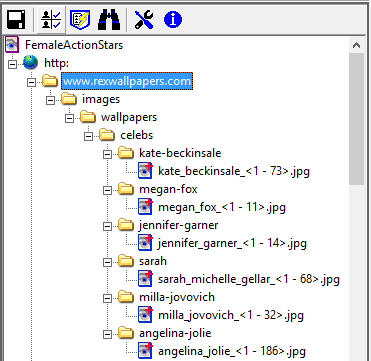This screenshot has width=371, height=361.
Task: Select the wallpapers folder
Action: (129, 117)
